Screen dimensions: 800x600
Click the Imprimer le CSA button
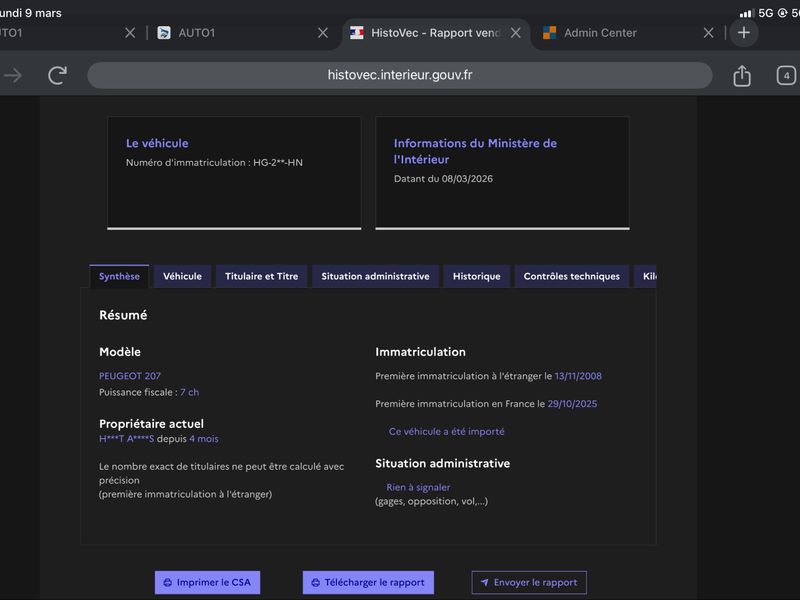[x=207, y=582]
